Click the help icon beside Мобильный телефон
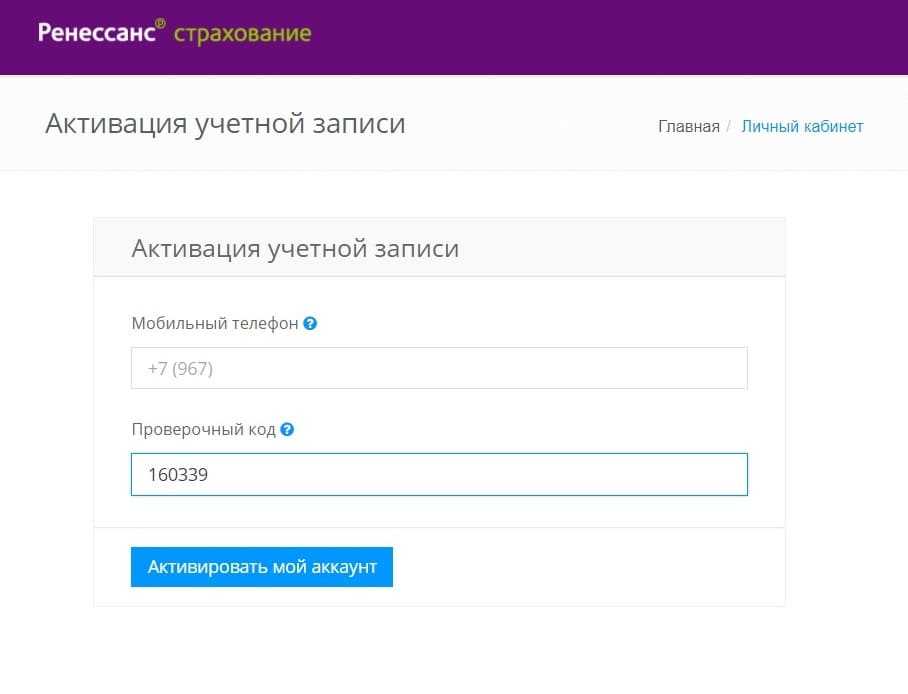 point(310,324)
